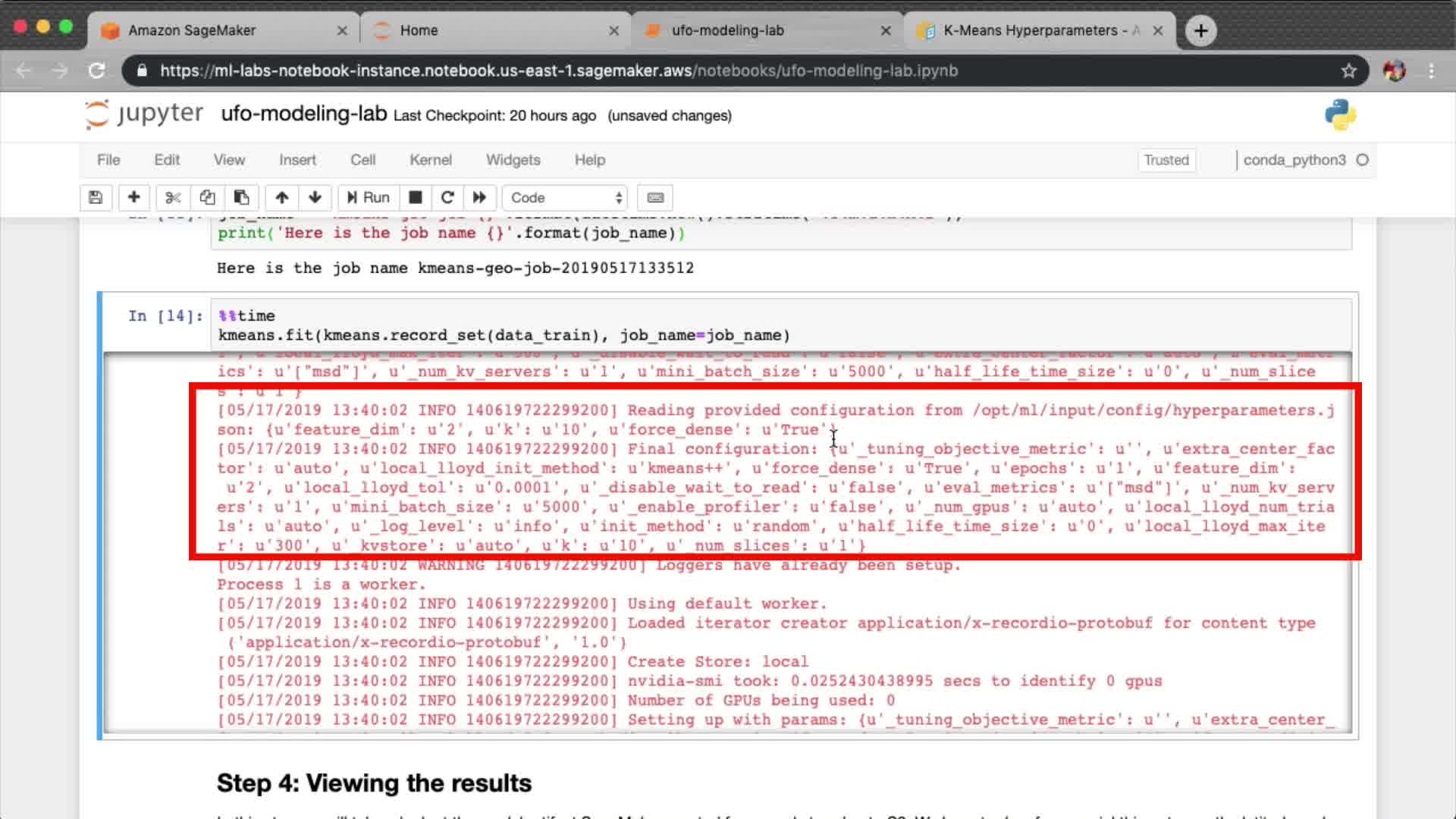This screenshot has height=819, width=1456.
Task: Toggle the Trusted notebook button
Action: [x=1166, y=160]
